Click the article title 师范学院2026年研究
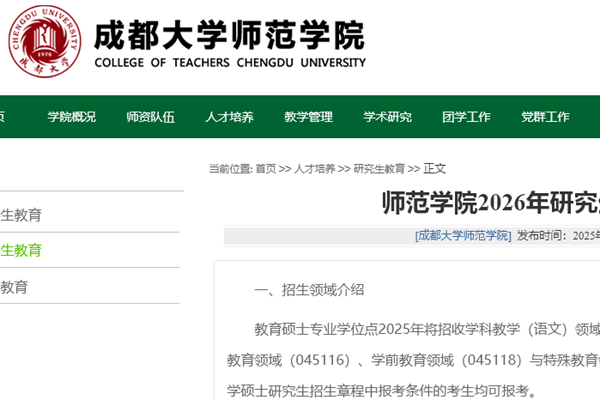 (x=491, y=202)
